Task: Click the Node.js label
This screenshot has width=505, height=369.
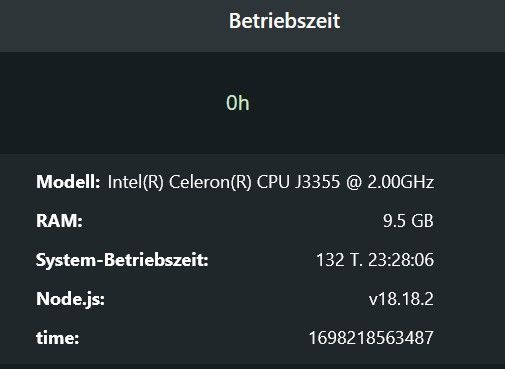Action: click(x=70, y=299)
